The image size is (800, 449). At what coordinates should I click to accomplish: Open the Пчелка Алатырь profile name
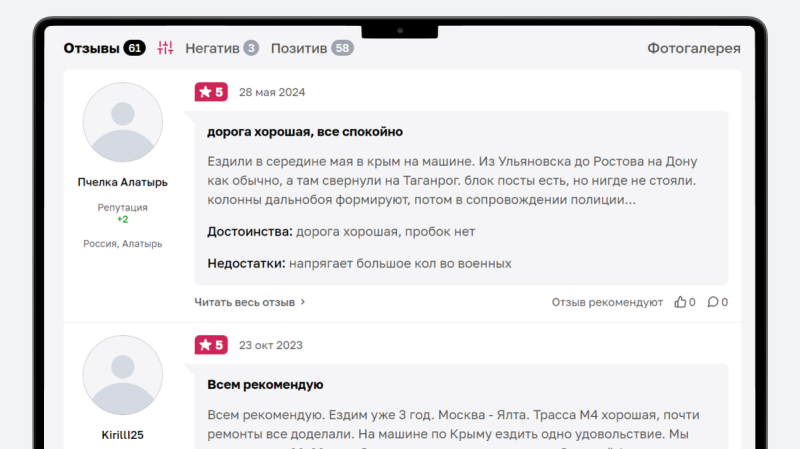(x=122, y=182)
